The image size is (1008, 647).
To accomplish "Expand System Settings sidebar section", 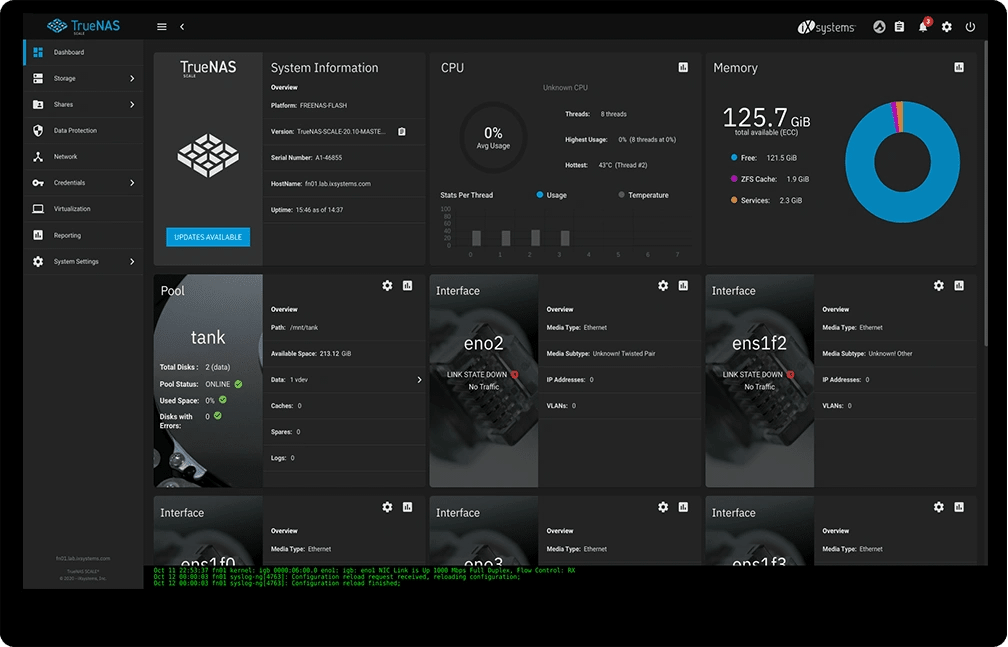I will click(x=132, y=262).
